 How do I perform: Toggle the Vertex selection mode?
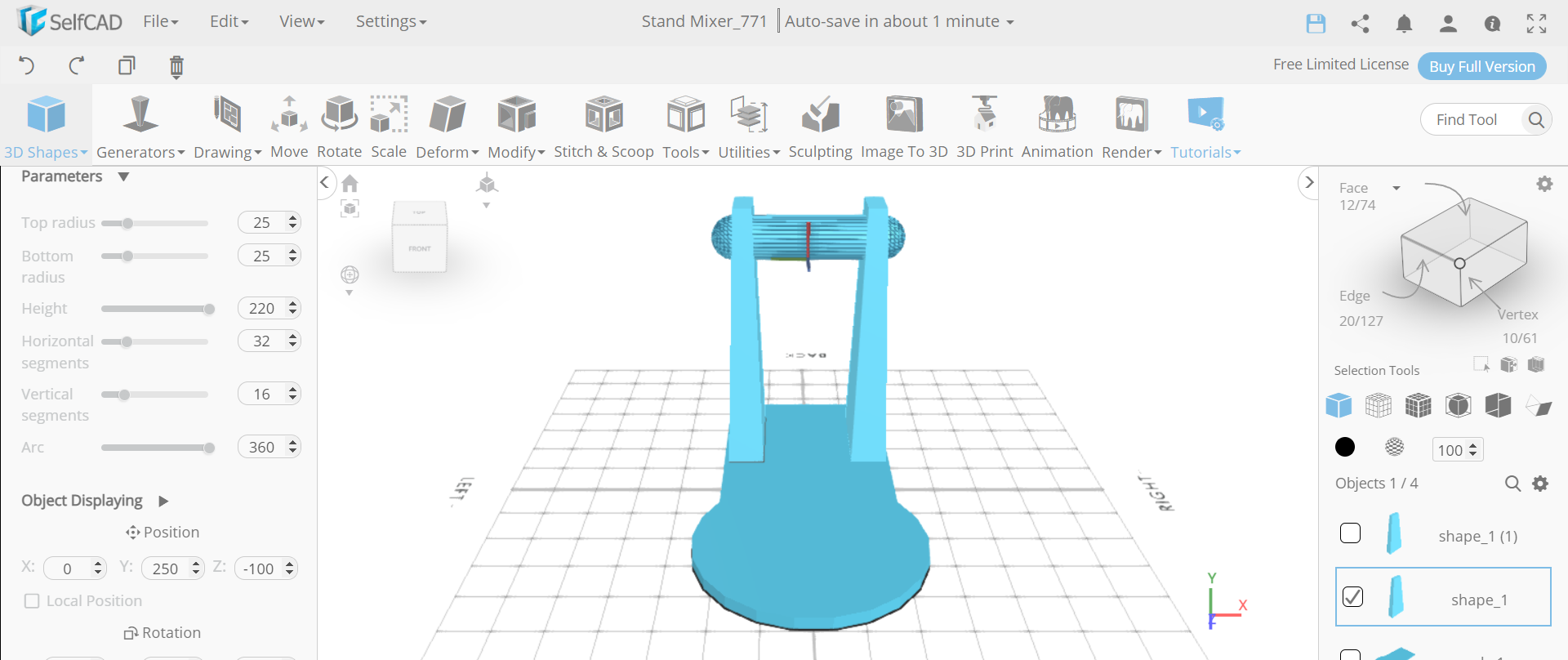[1517, 314]
